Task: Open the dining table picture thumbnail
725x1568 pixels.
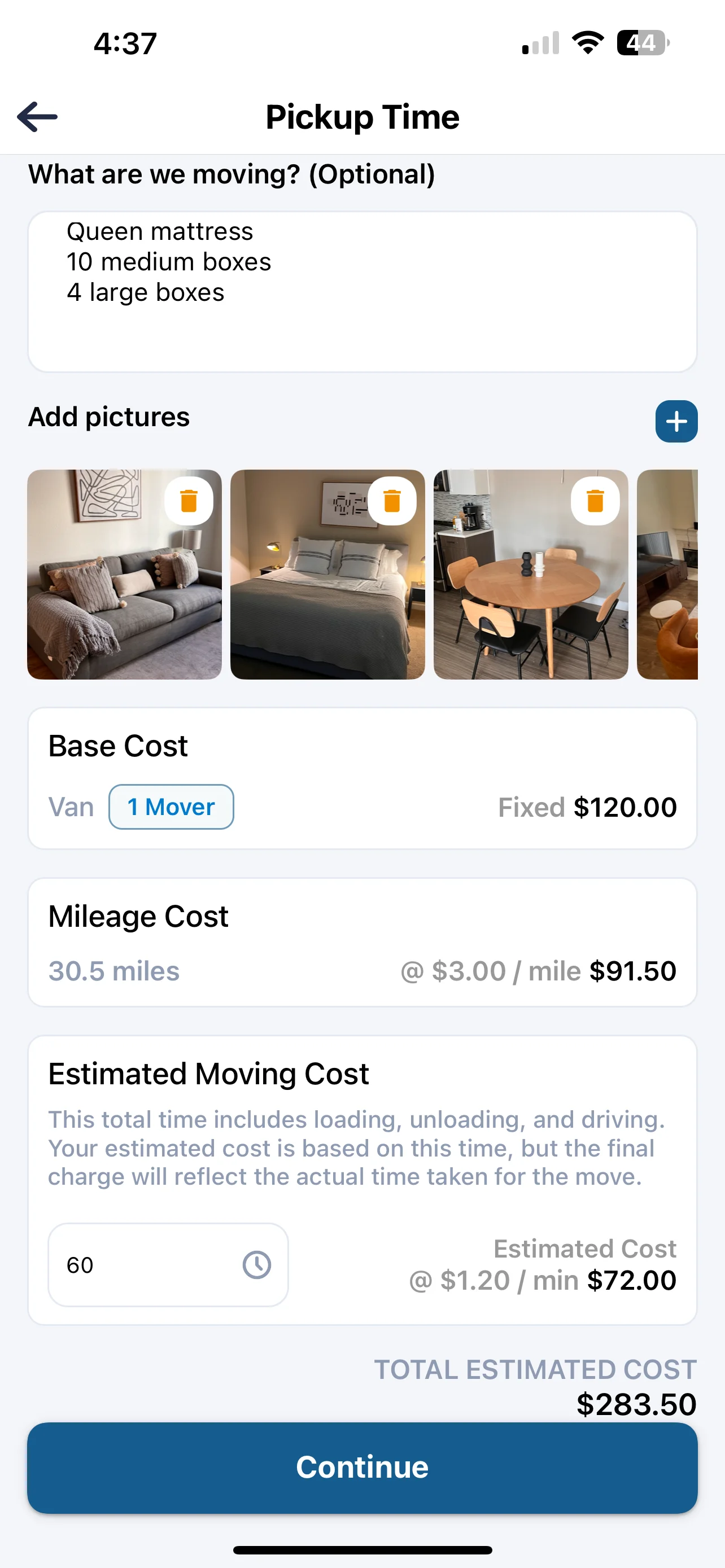Action: (531, 574)
